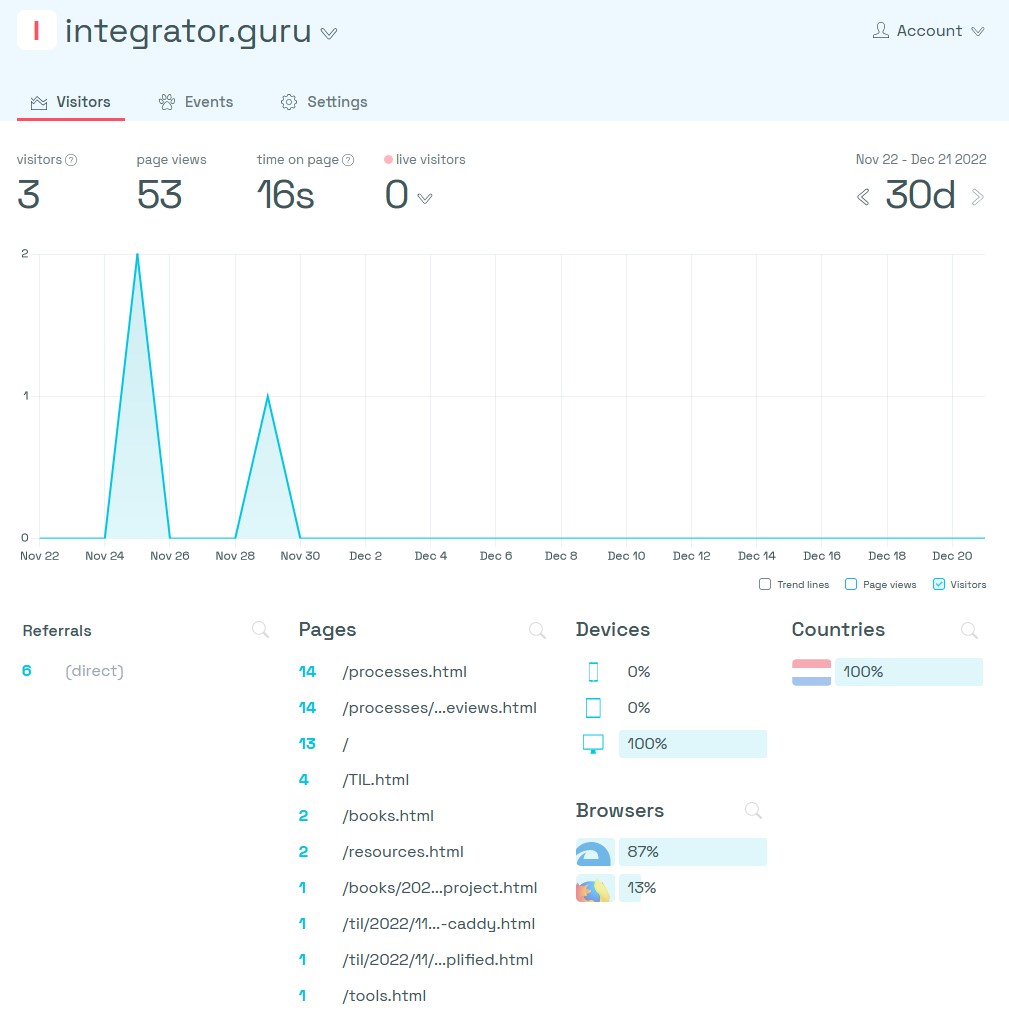Open the search icon in Referrals

[x=260, y=630]
